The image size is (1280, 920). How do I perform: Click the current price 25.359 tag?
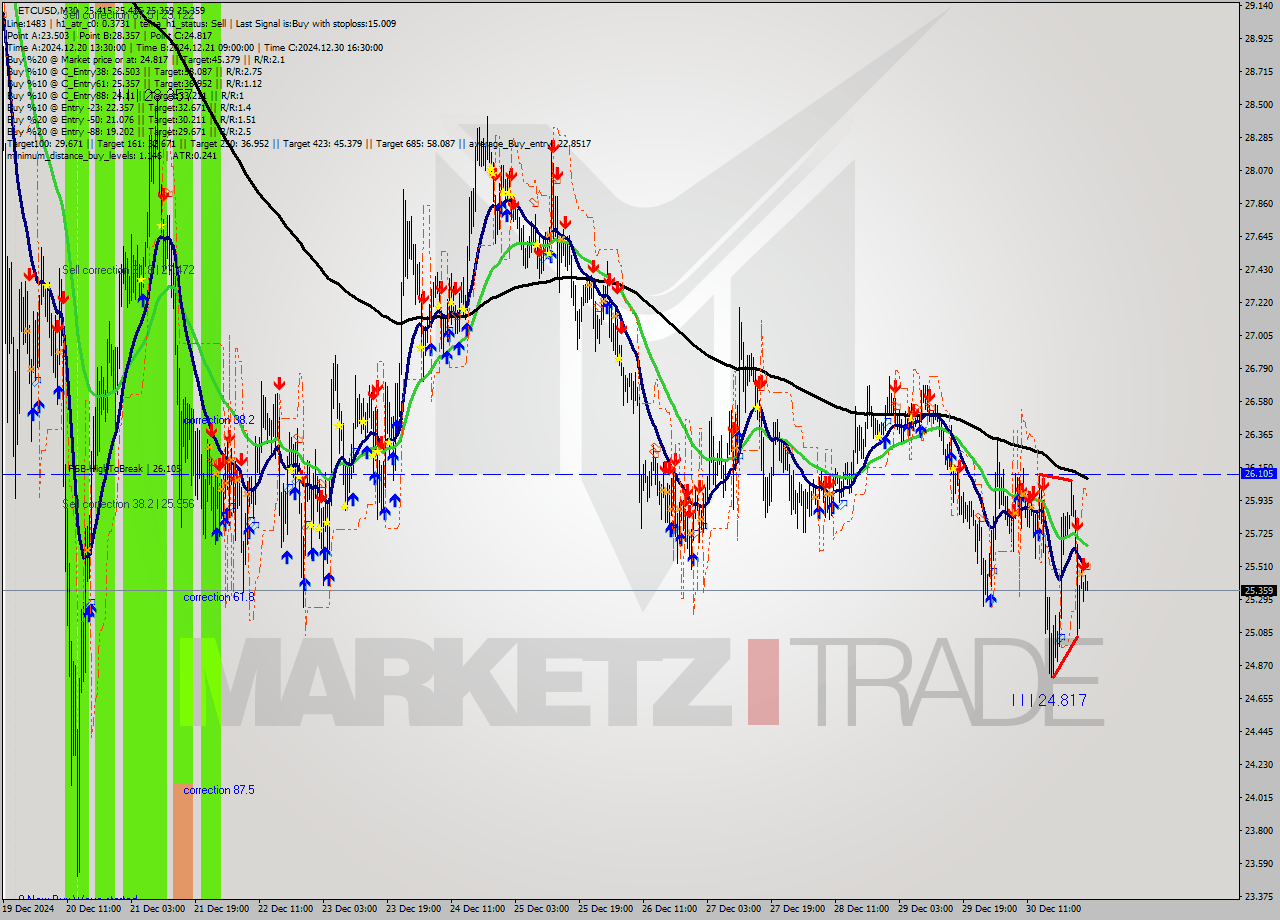pyautogui.click(x=1259, y=590)
